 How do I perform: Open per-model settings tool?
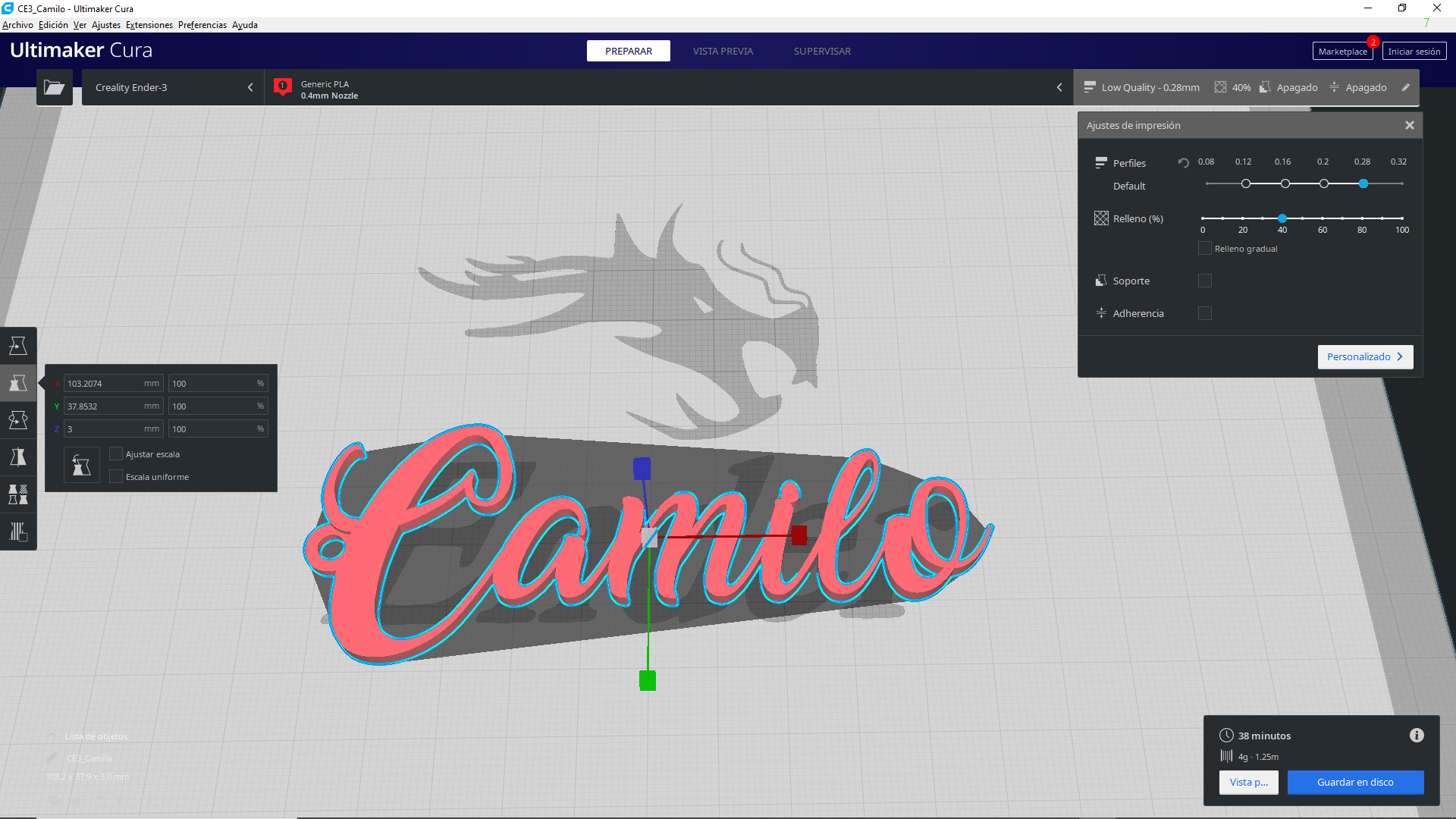coord(17,495)
